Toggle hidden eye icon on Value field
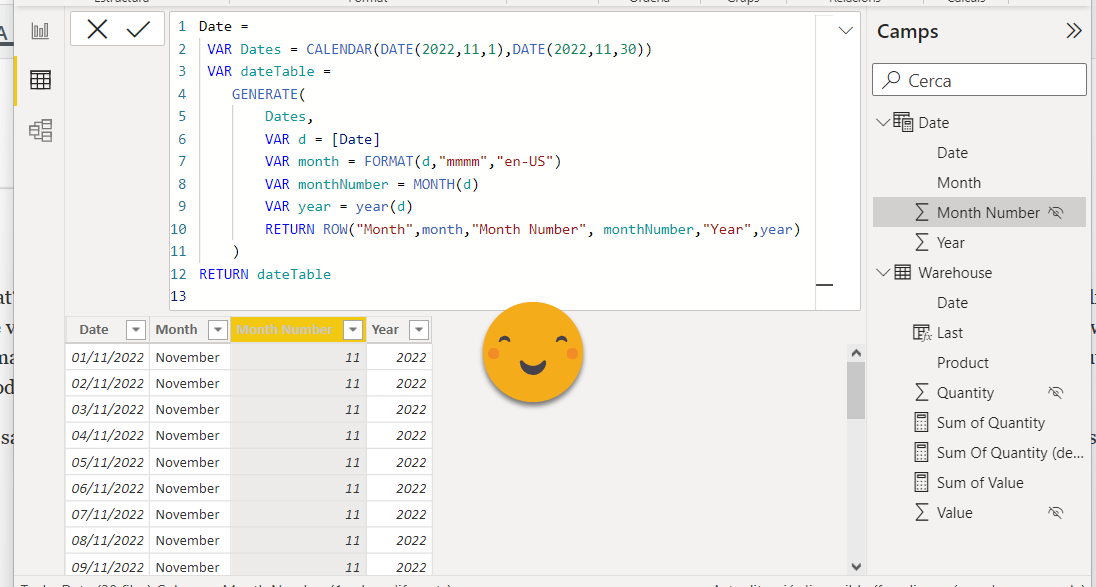The width and height of the screenshot is (1096, 587). pos(1056,513)
